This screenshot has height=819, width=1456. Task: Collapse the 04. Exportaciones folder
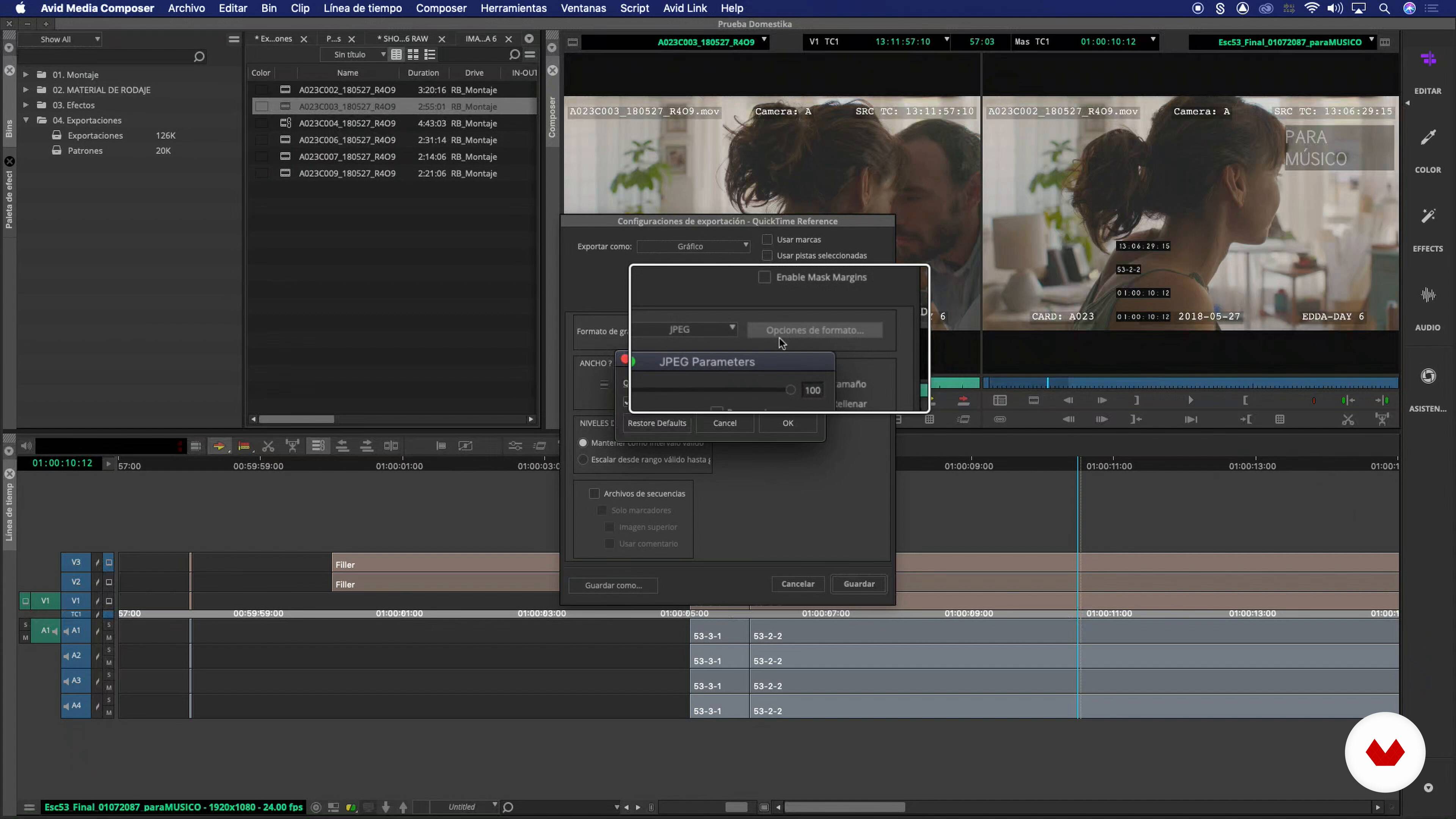coord(25,121)
